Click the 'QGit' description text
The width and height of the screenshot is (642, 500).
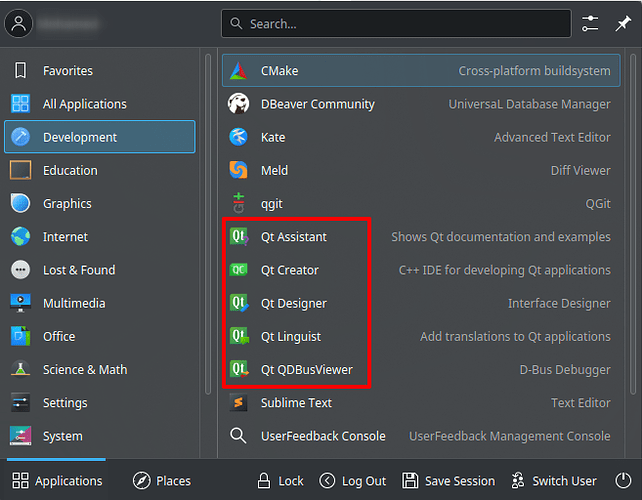pos(598,204)
